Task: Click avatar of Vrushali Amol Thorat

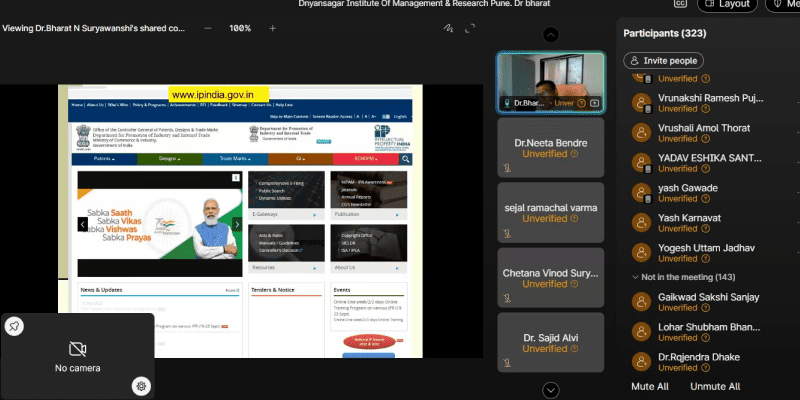Action: tap(641, 133)
